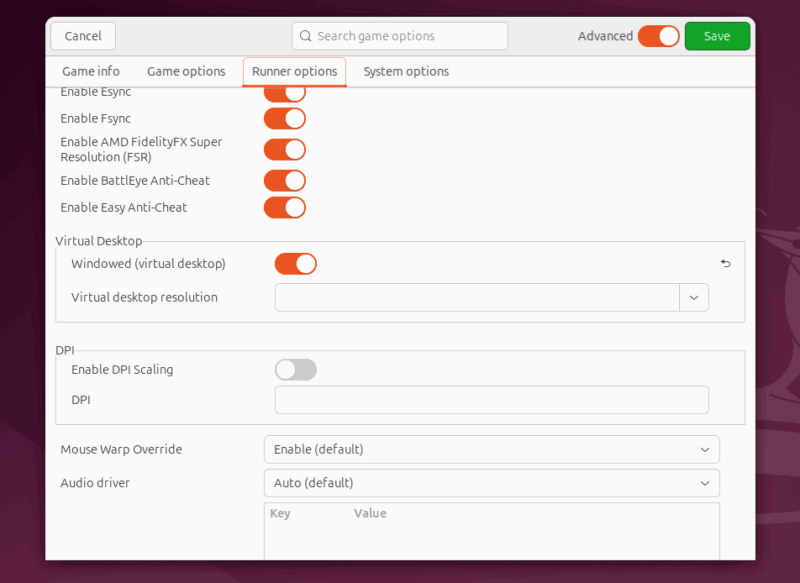Image resolution: width=800 pixels, height=583 pixels.
Task: Disable AMD FidelityFX Super Resolution
Action: click(285, 149)
